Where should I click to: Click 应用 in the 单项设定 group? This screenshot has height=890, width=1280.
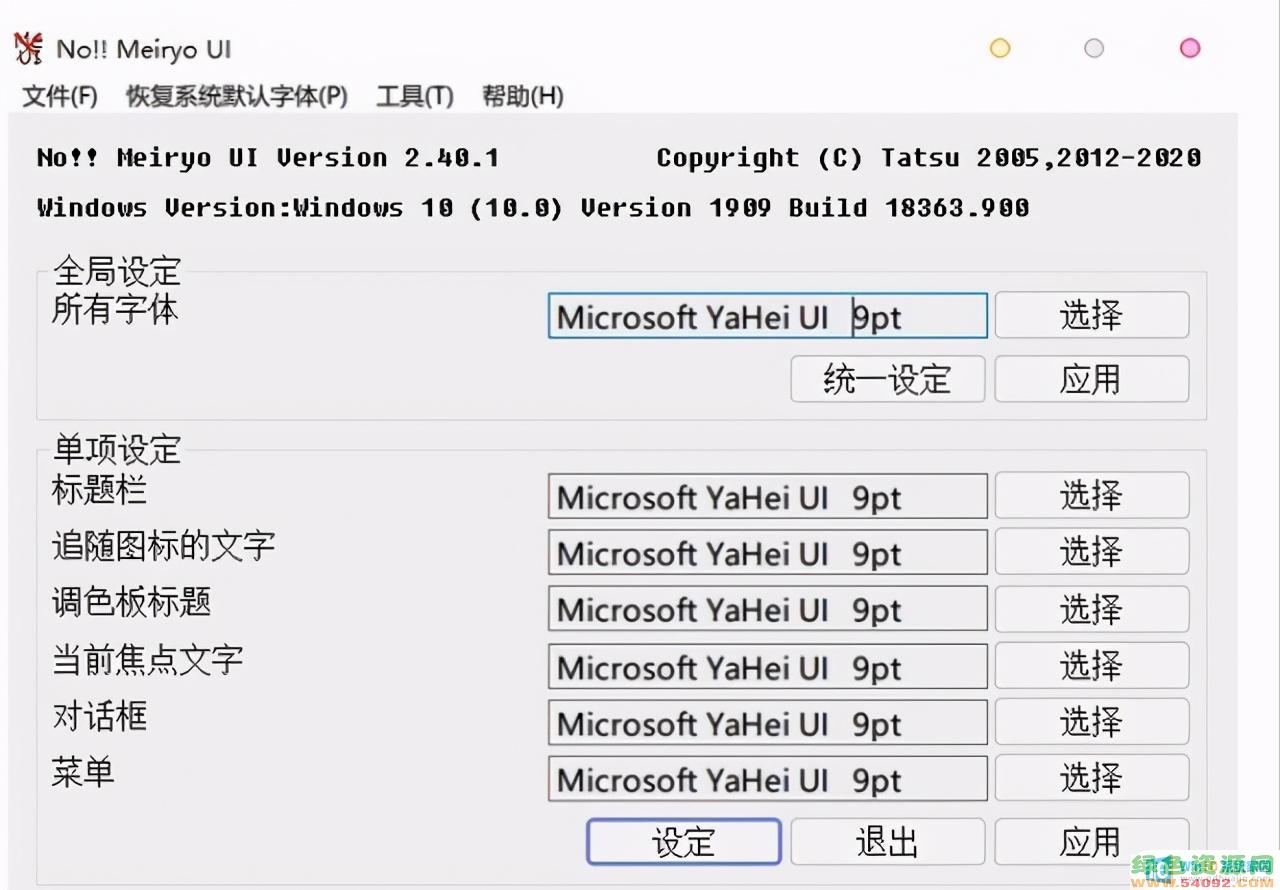[x=1091, y=842]
